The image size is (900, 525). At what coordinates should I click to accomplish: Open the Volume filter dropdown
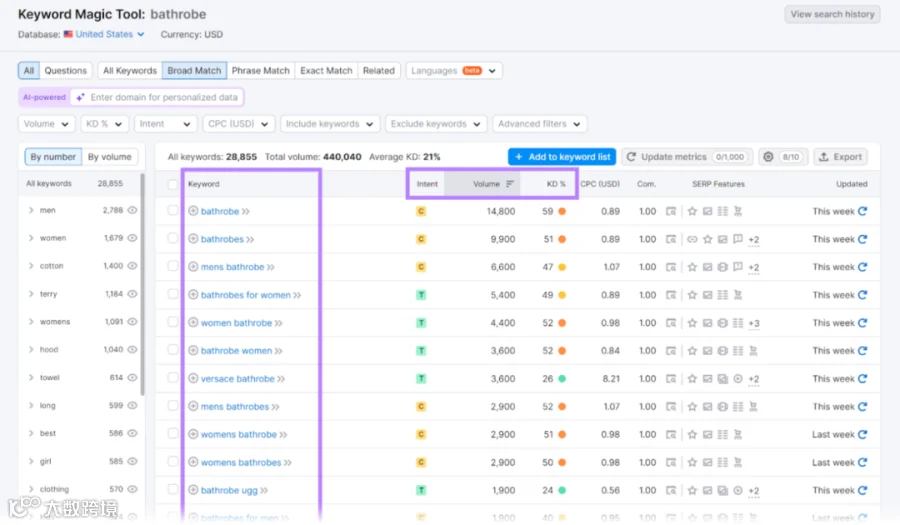coord(46,124)
